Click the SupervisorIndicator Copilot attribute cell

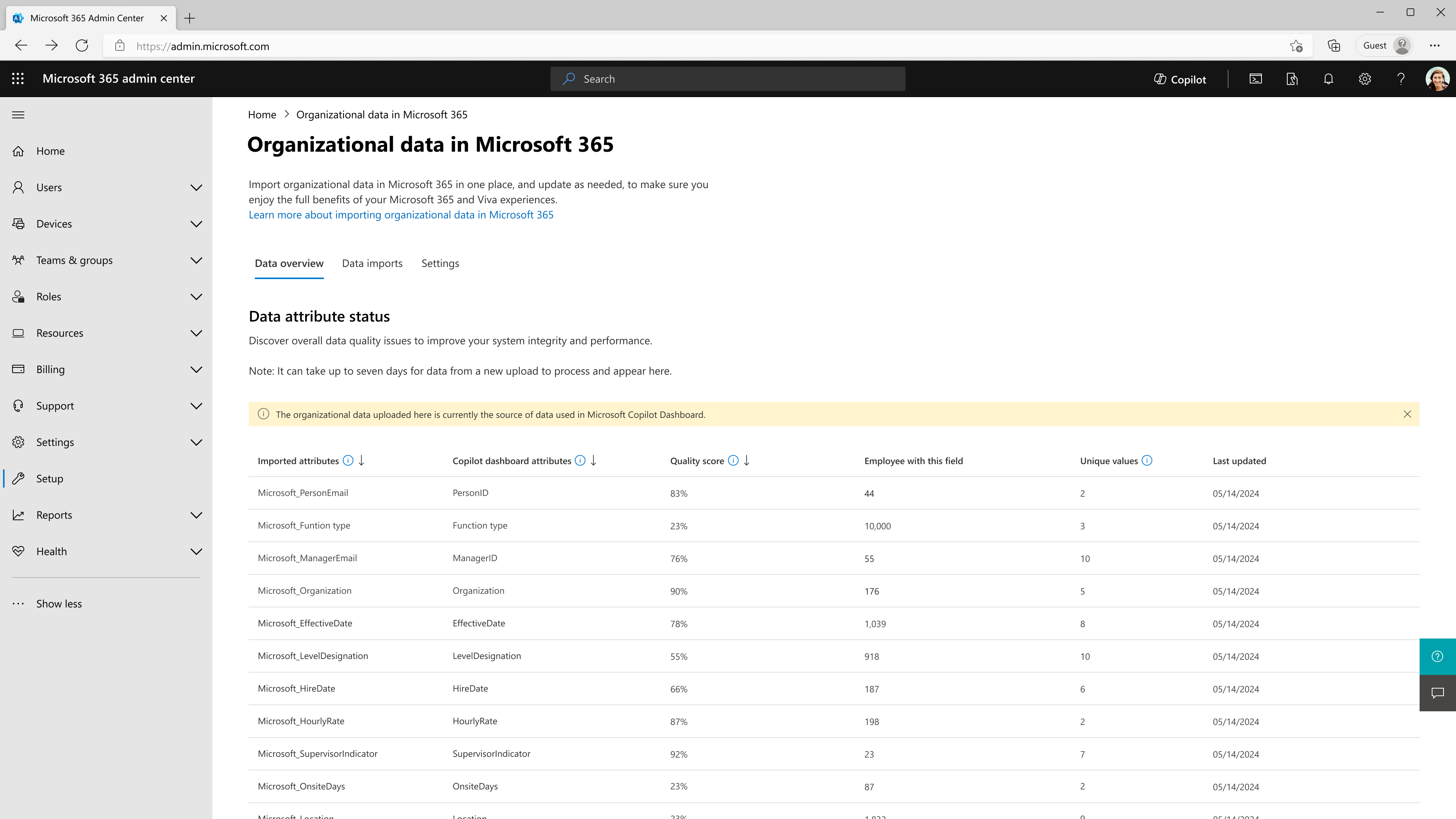point(491,754)
